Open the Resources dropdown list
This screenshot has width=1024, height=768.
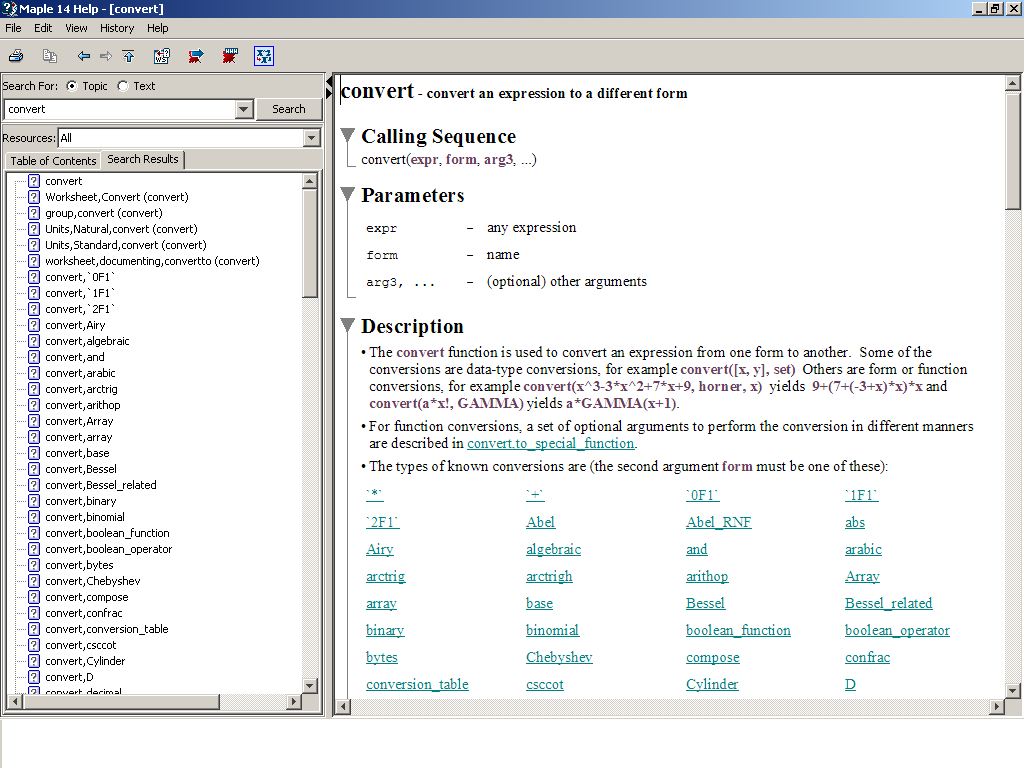[312, 138]
